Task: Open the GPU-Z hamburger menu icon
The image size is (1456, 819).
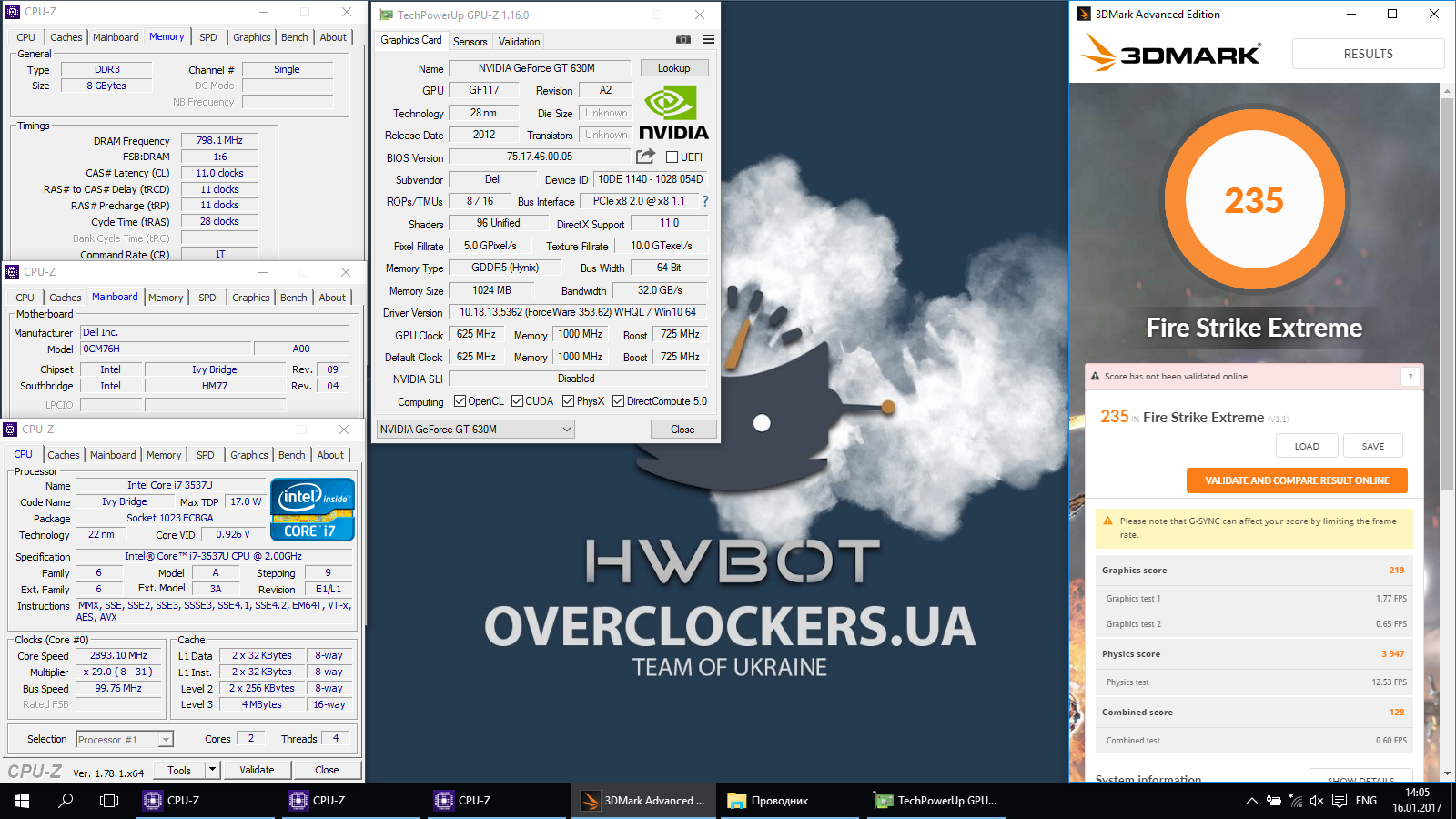Action: click(708, 39)
